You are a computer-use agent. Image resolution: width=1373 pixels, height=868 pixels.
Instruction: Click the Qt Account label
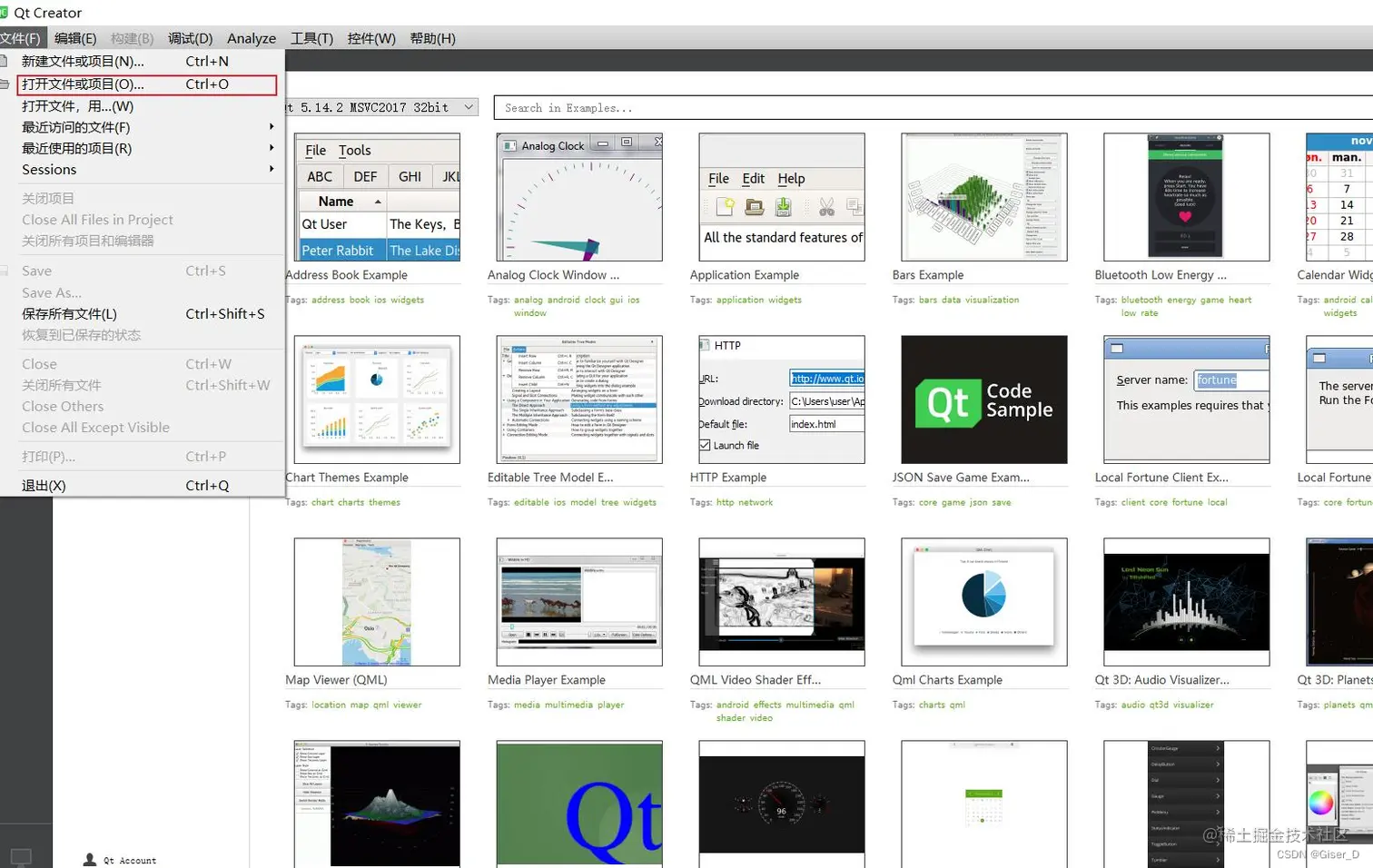coord(130,861)
